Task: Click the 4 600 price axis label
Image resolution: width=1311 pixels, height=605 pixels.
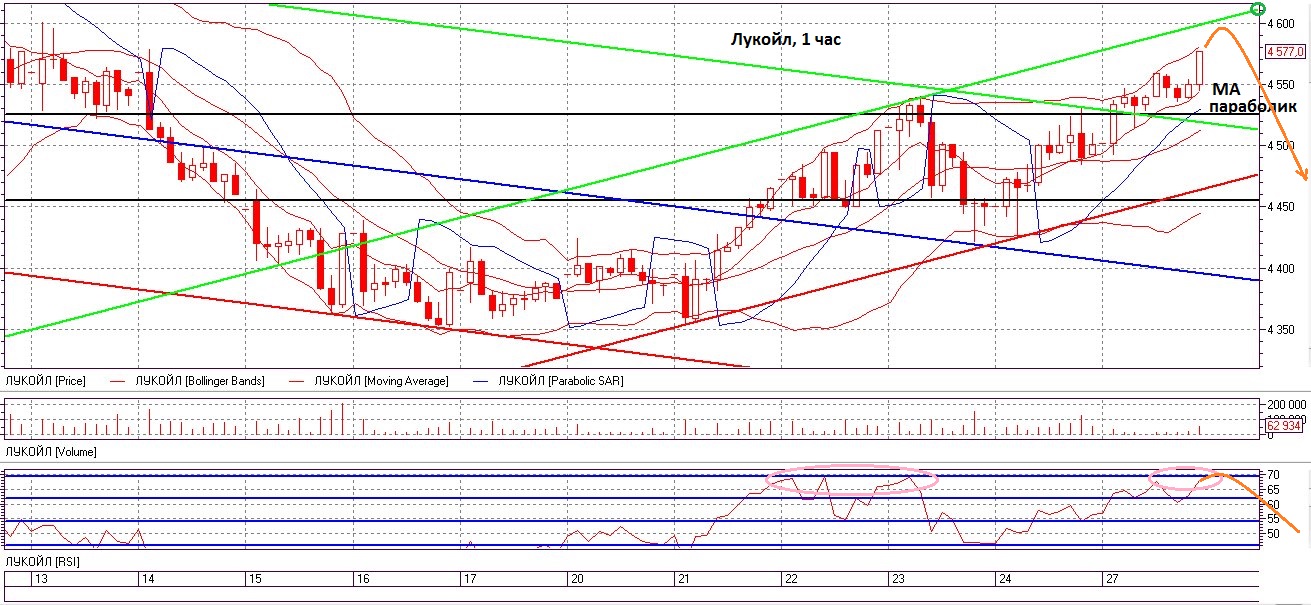Action: [1283, 22]
